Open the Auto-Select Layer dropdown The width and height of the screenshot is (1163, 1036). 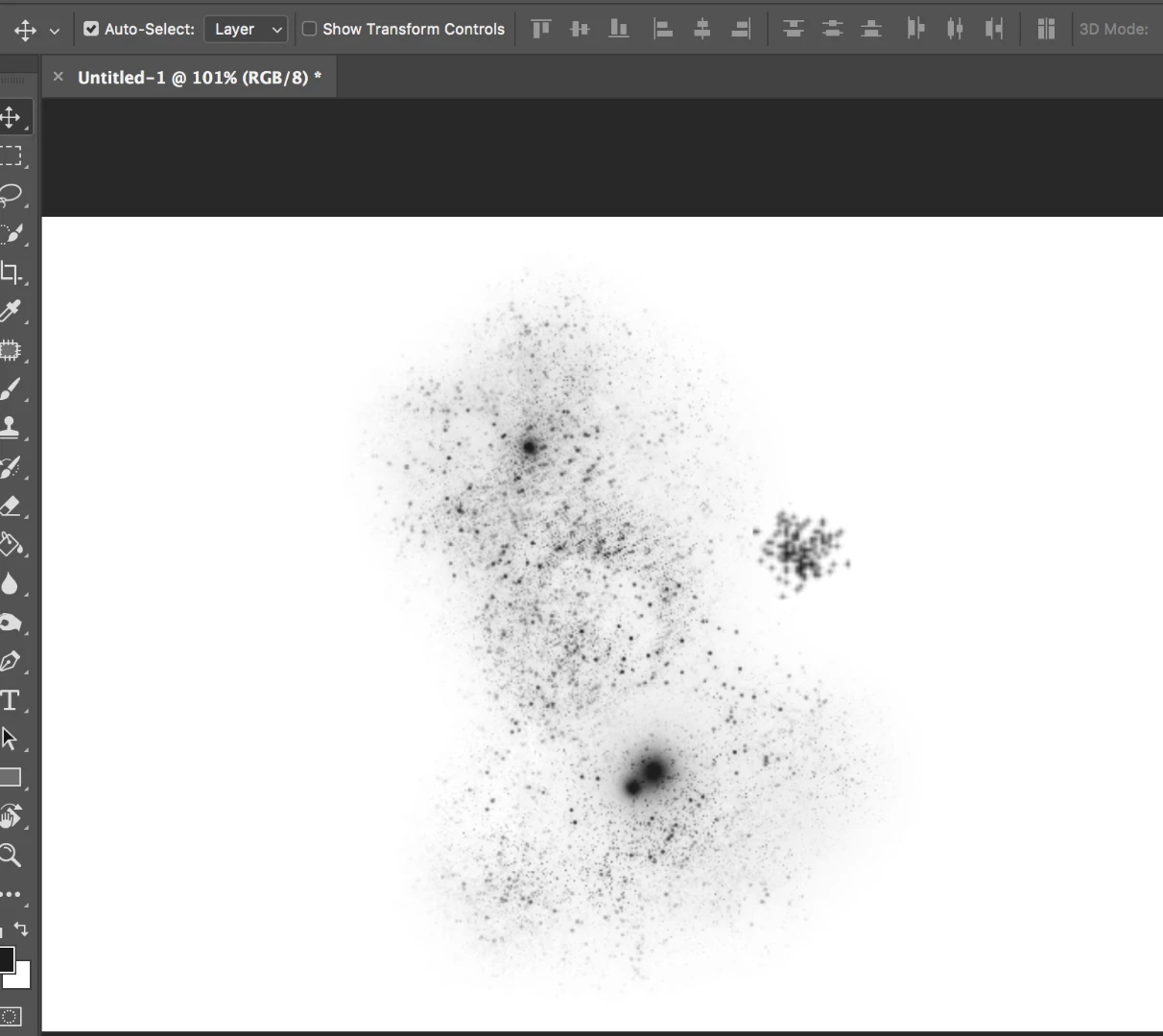(246, 29)
